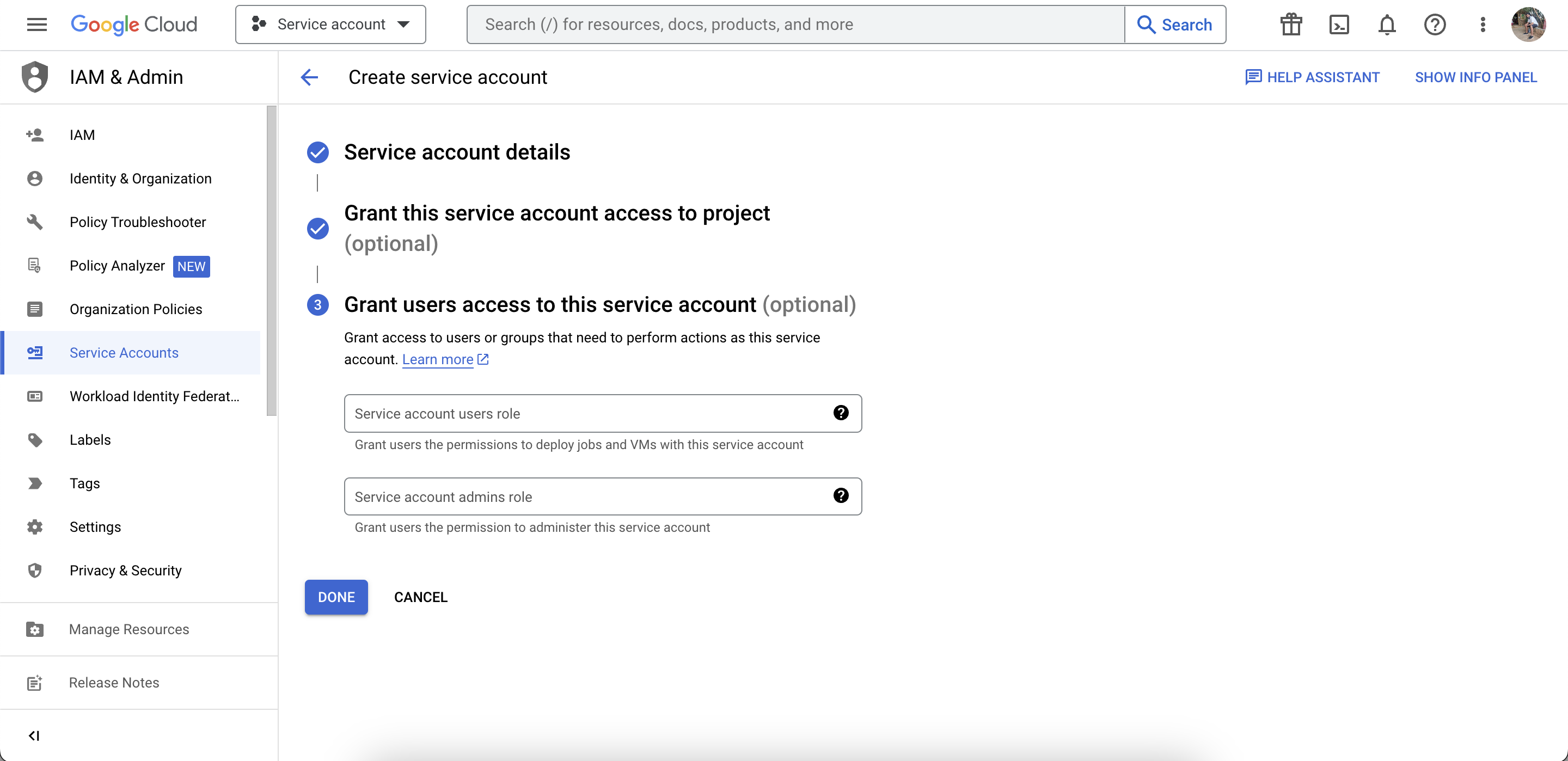
Task: Open Identity & Organization page
Action: pos(130,179)
